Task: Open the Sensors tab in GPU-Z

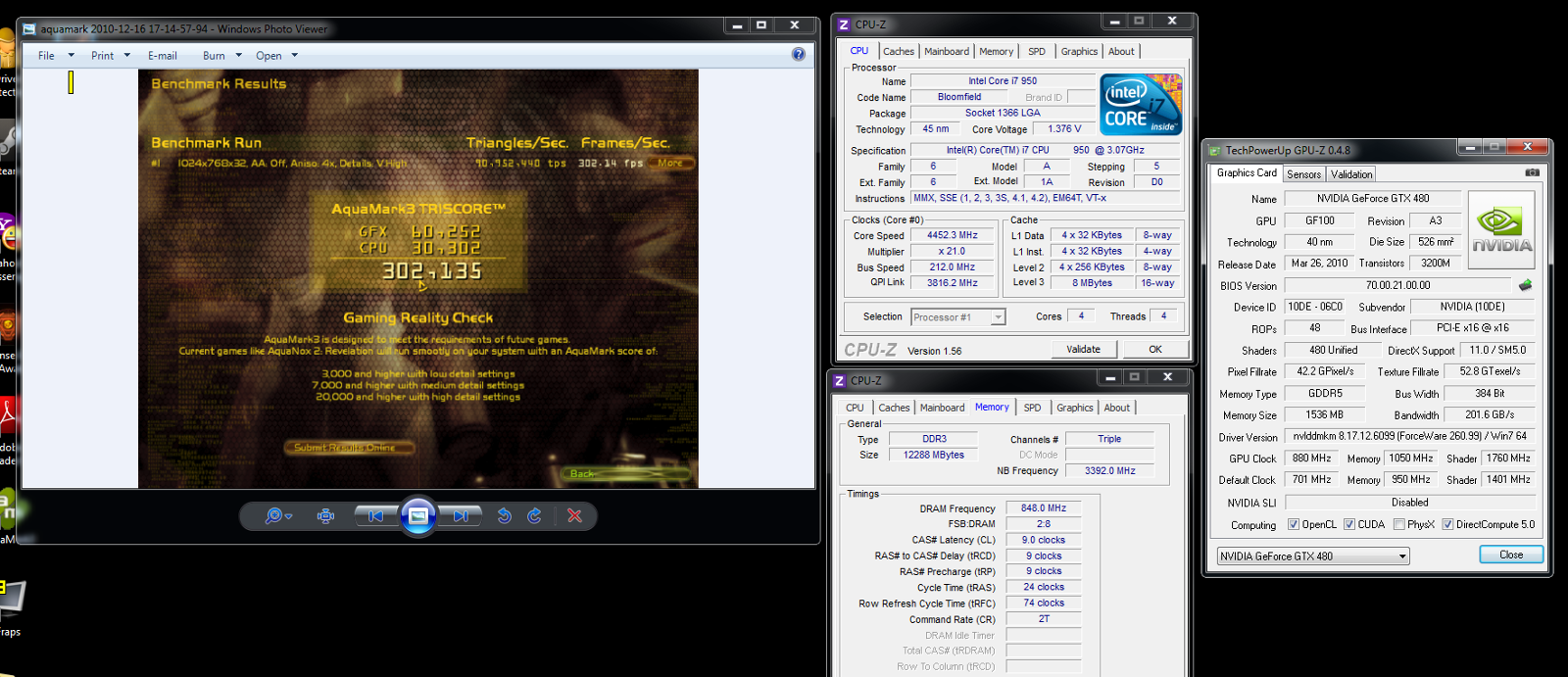Action: [1304, 174]
